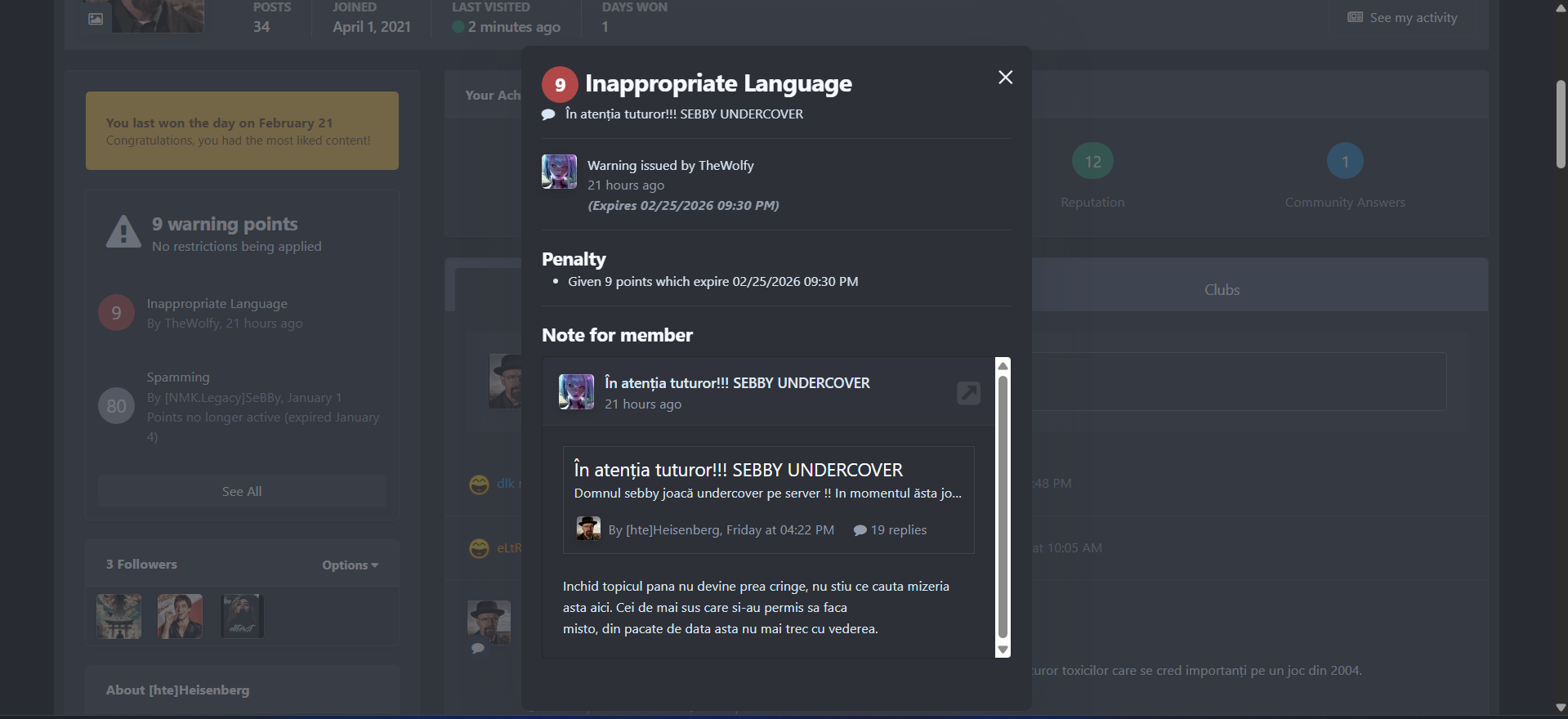Screen dimensions: 1568x719
Task: Open the 9 points Inappropriate Language sidebar entry
Action: (x=217, y=304)
